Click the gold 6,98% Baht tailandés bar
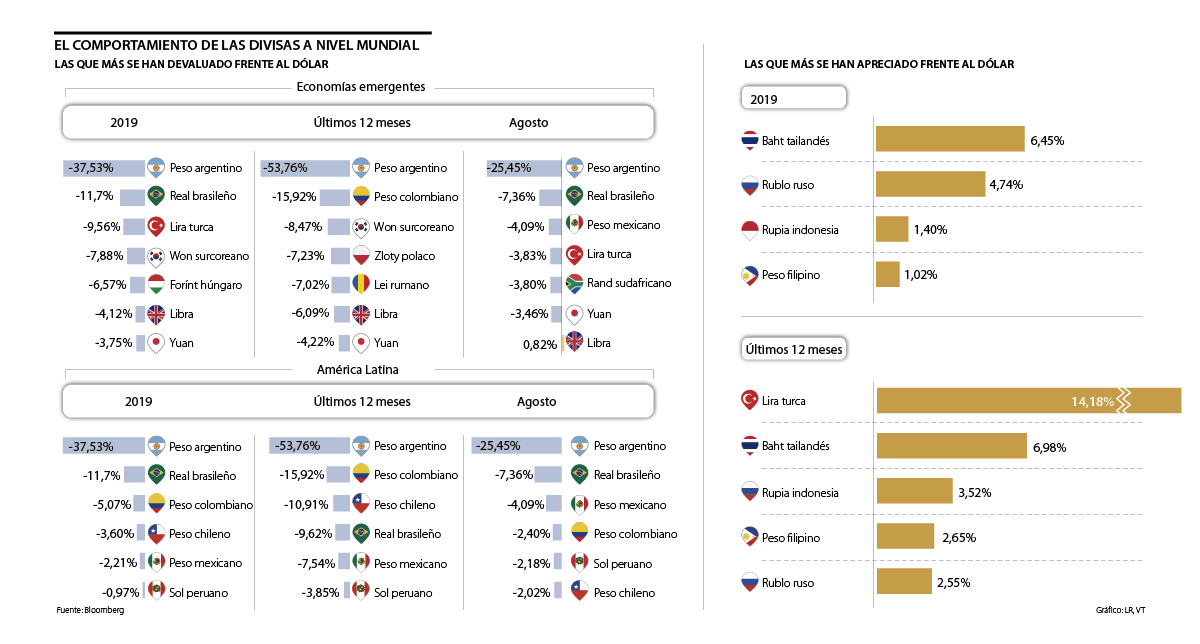This screenshot has width=1200, height=644. [x=951, y=446]
